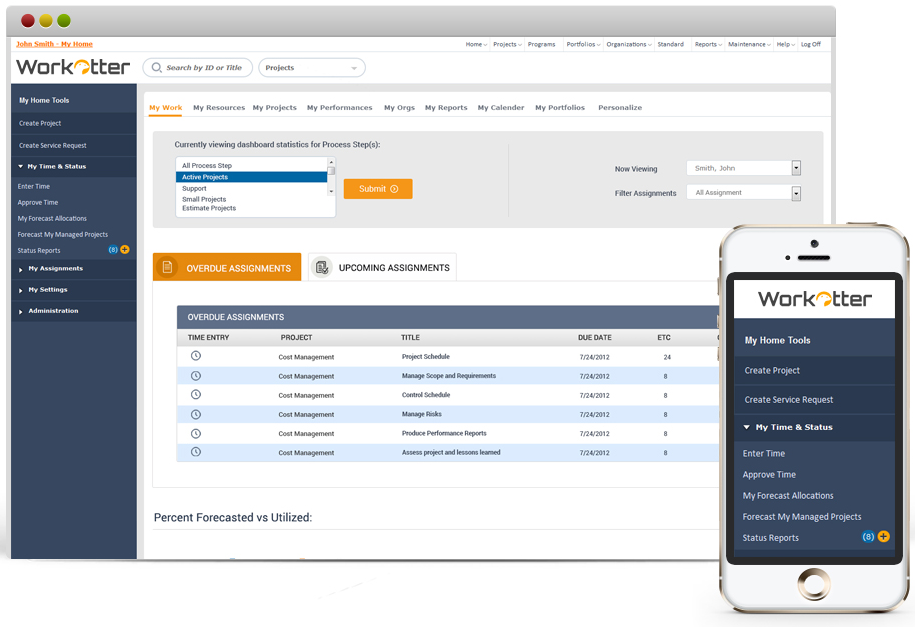Click the Upcoming Assignments clipboard icon
Image resolution: width=915 pixels, height=633 pixels.
point(321,267)
